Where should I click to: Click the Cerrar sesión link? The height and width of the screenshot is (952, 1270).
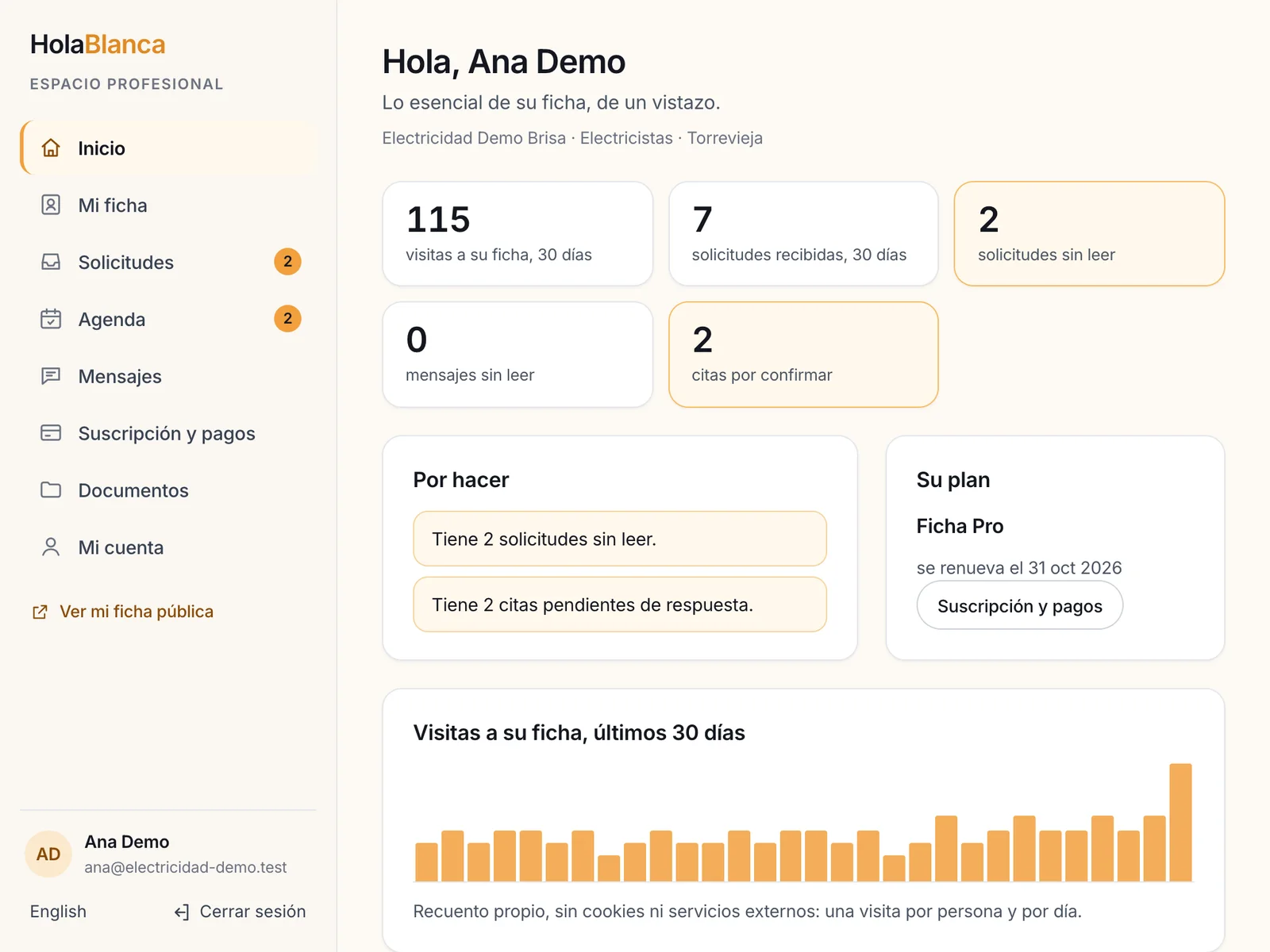click(x=240, y=912)
